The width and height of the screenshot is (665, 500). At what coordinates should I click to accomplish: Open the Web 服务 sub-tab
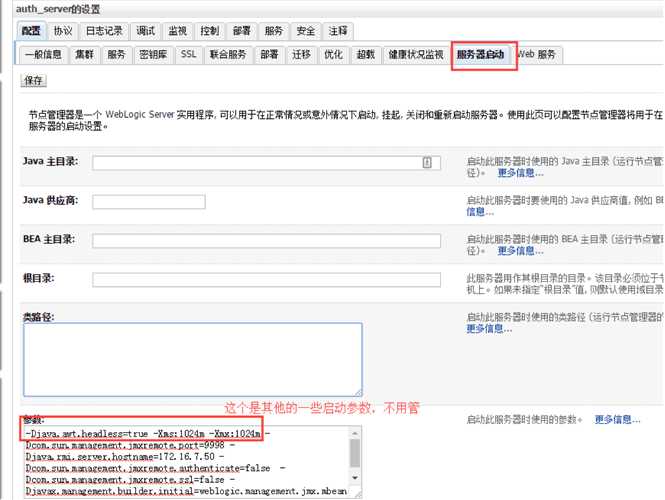pos(537,55)
